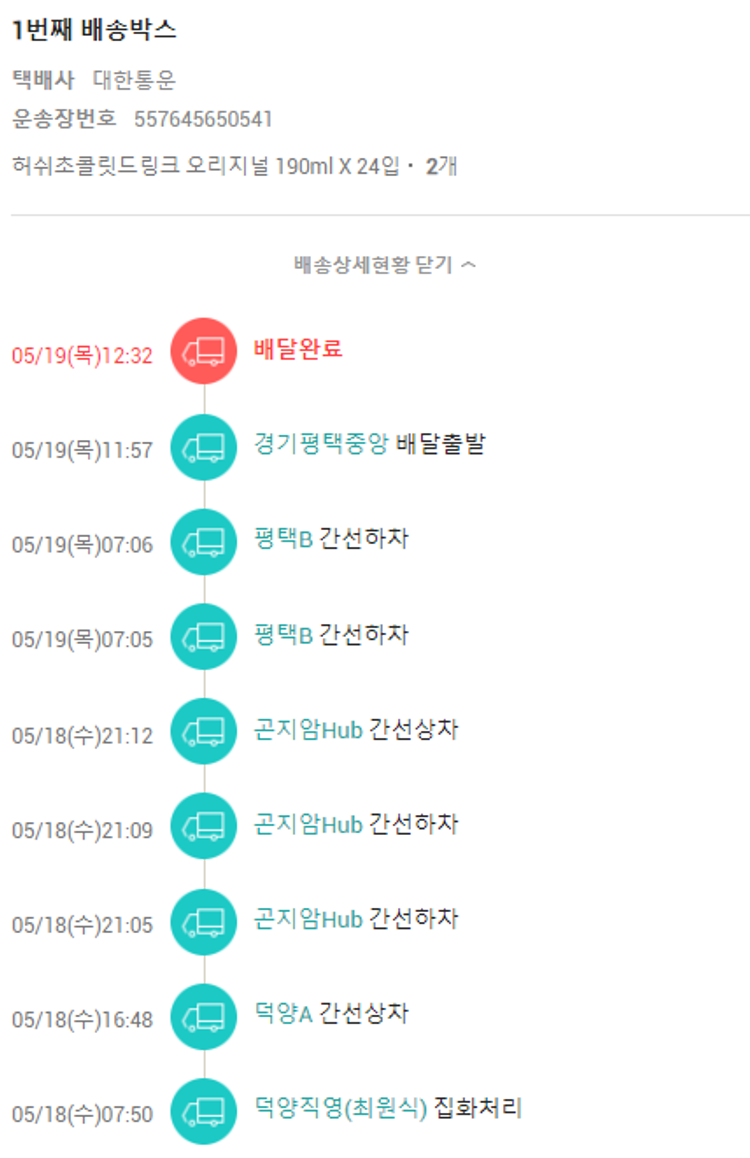Click truck icon beside 덕양A 간선상차
The width and height of the screenshot is (750, 1158).
pos(204,1016)
